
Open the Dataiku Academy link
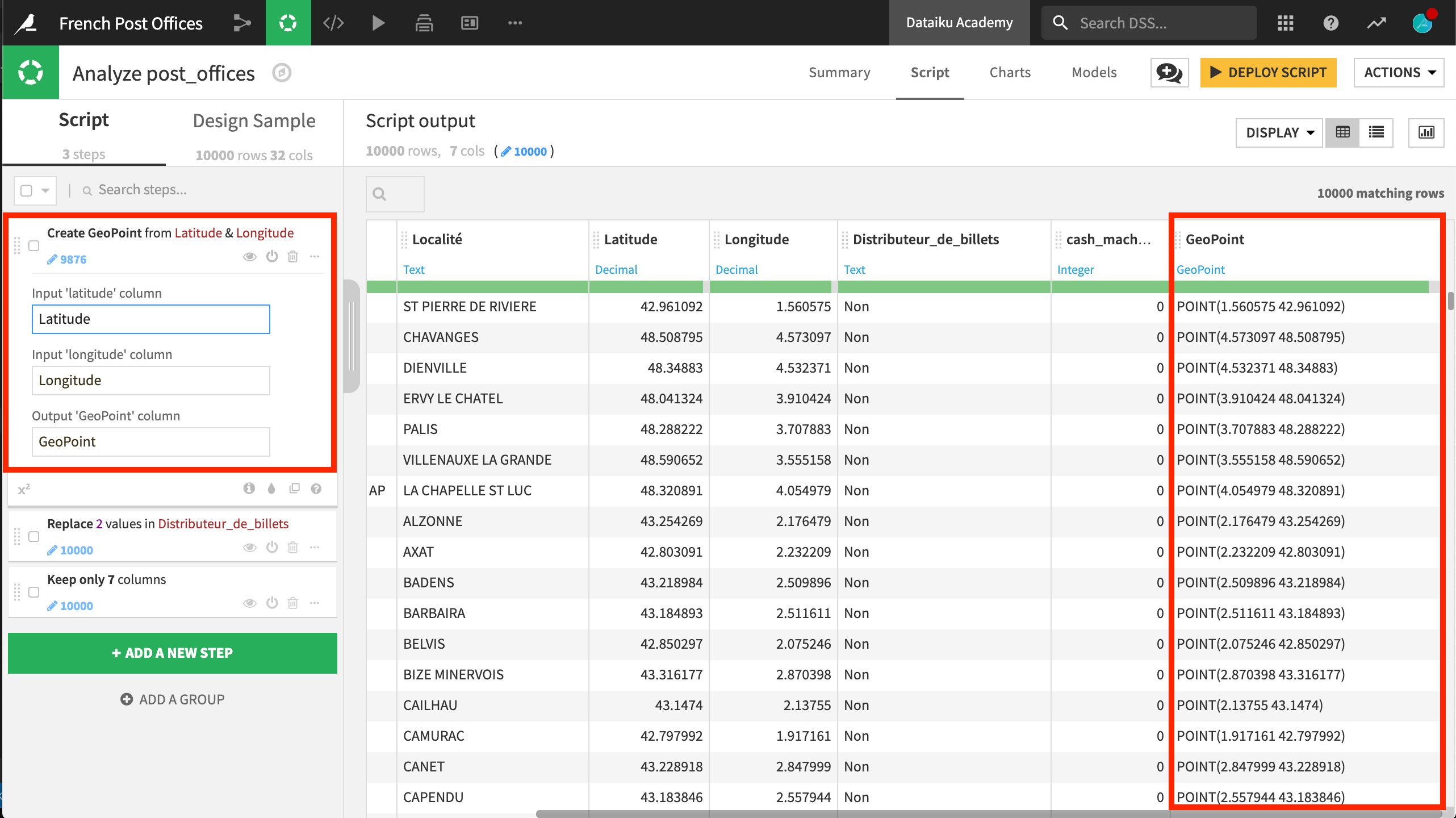click(x=959, y=23)
